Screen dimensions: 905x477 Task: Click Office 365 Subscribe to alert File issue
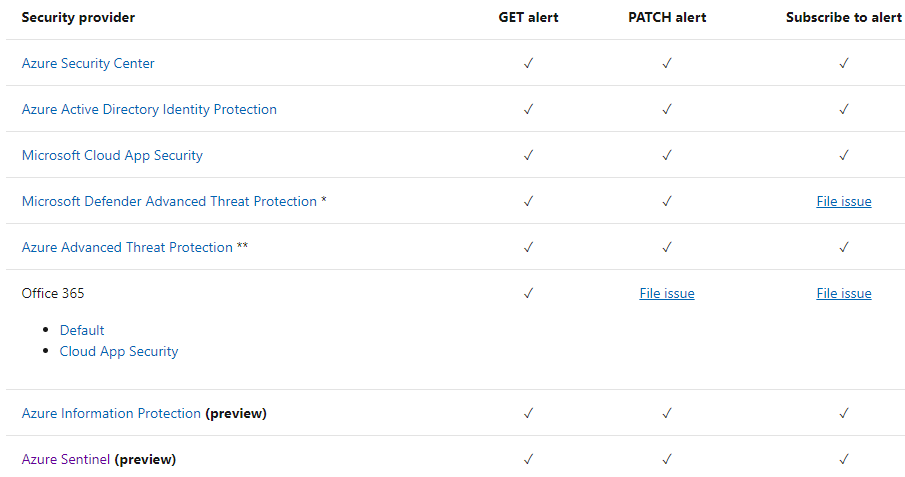843,293
